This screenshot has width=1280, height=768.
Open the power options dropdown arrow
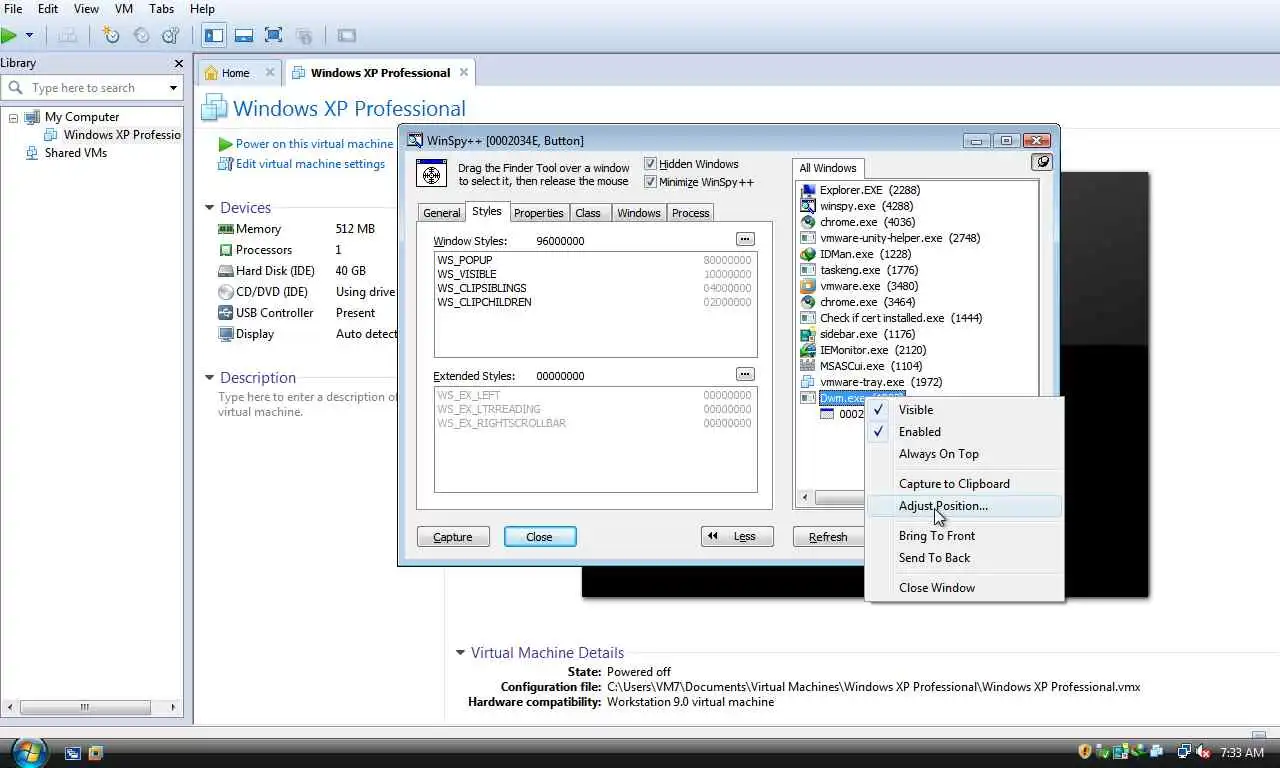(x=29, y=35)
